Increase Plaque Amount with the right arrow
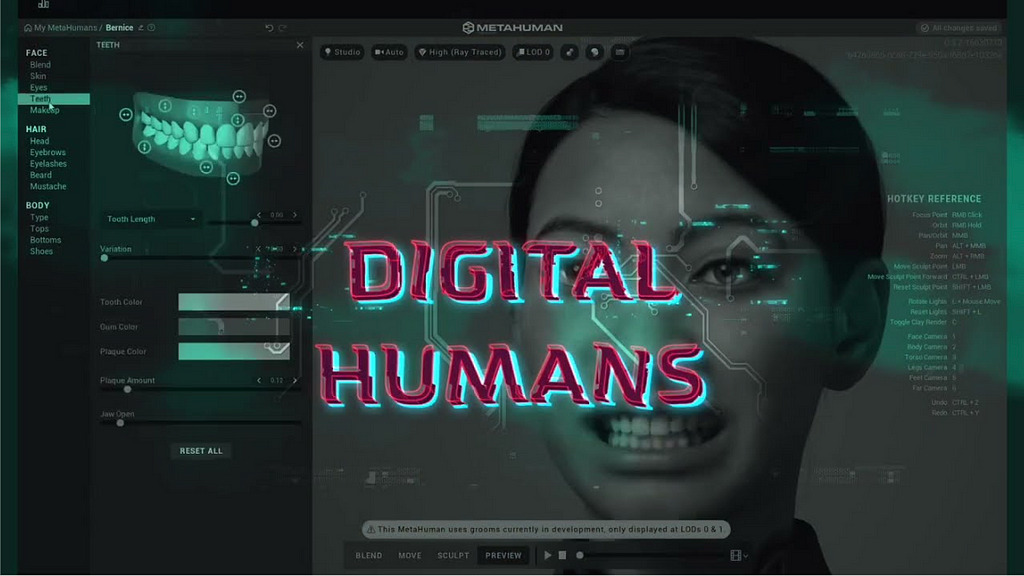 (295, 380)
